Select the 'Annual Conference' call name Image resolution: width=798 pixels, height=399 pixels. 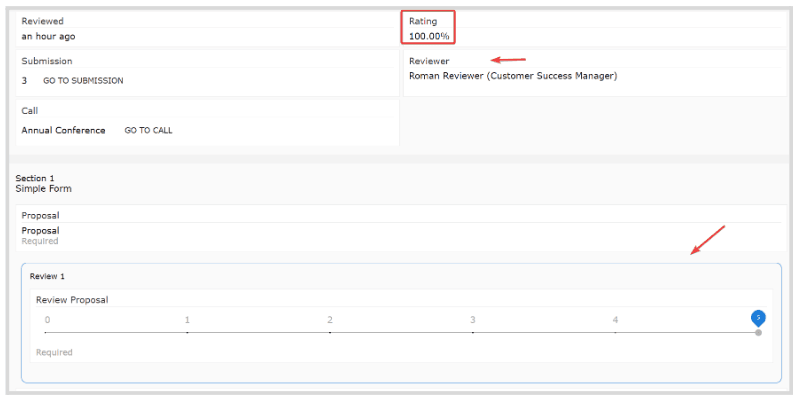63,130
